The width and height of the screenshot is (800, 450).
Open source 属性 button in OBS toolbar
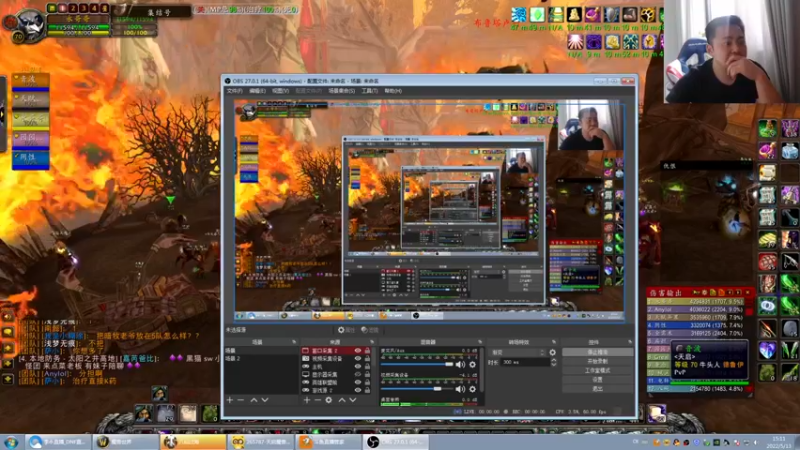[x=346, y=330]
